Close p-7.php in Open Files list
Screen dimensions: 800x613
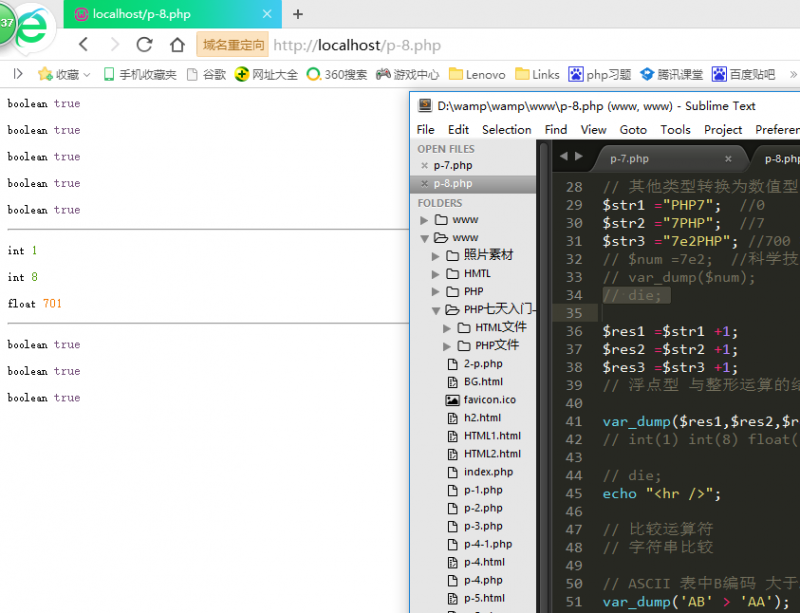coord(424,166)
